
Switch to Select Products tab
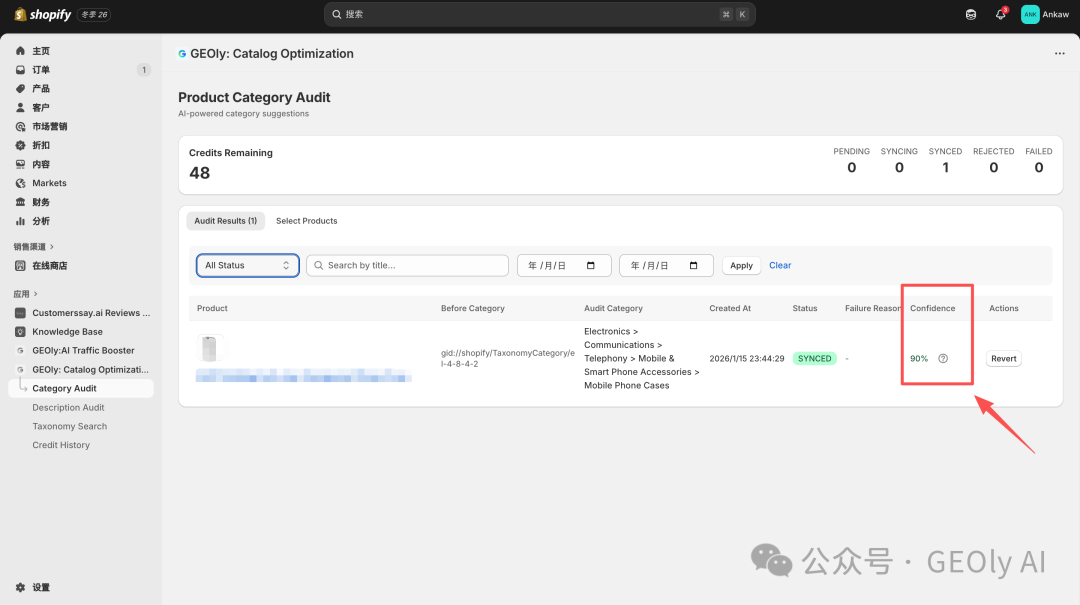(307, 221)
